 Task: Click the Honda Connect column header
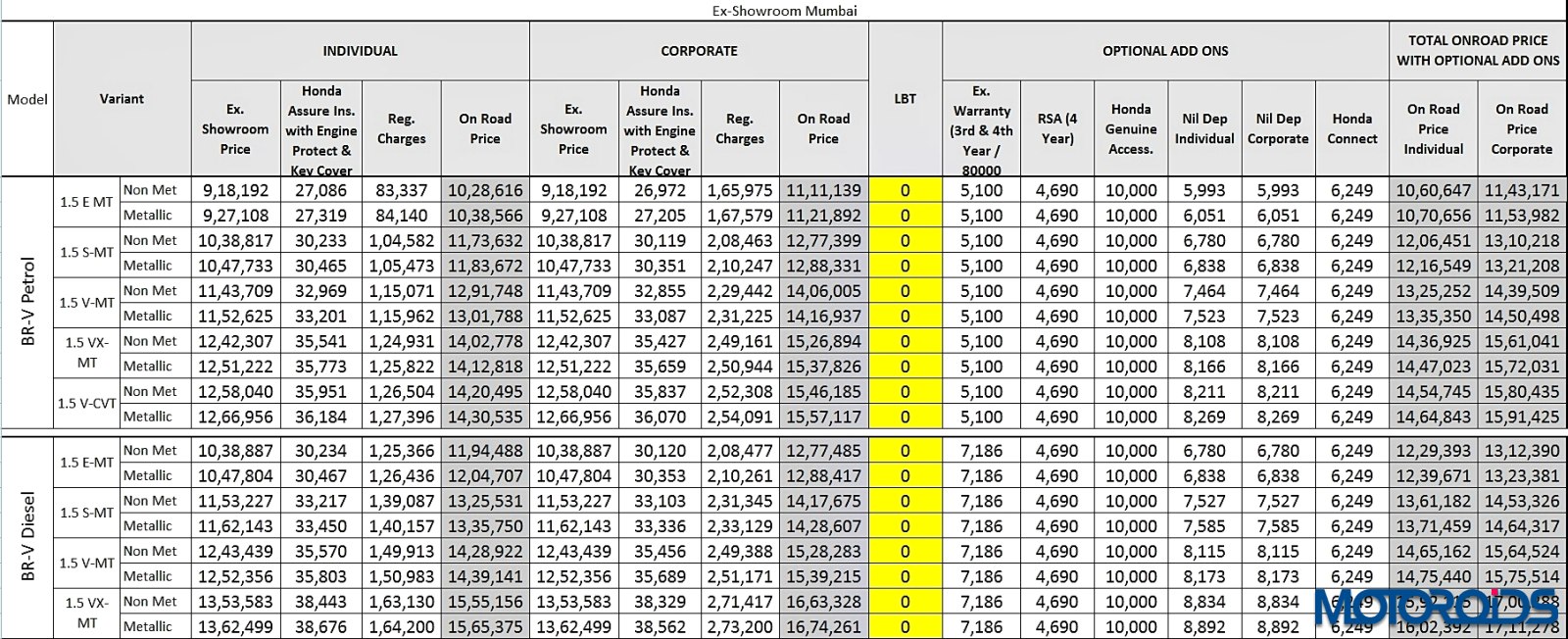pyautogui.click(x=1351, y=128)
